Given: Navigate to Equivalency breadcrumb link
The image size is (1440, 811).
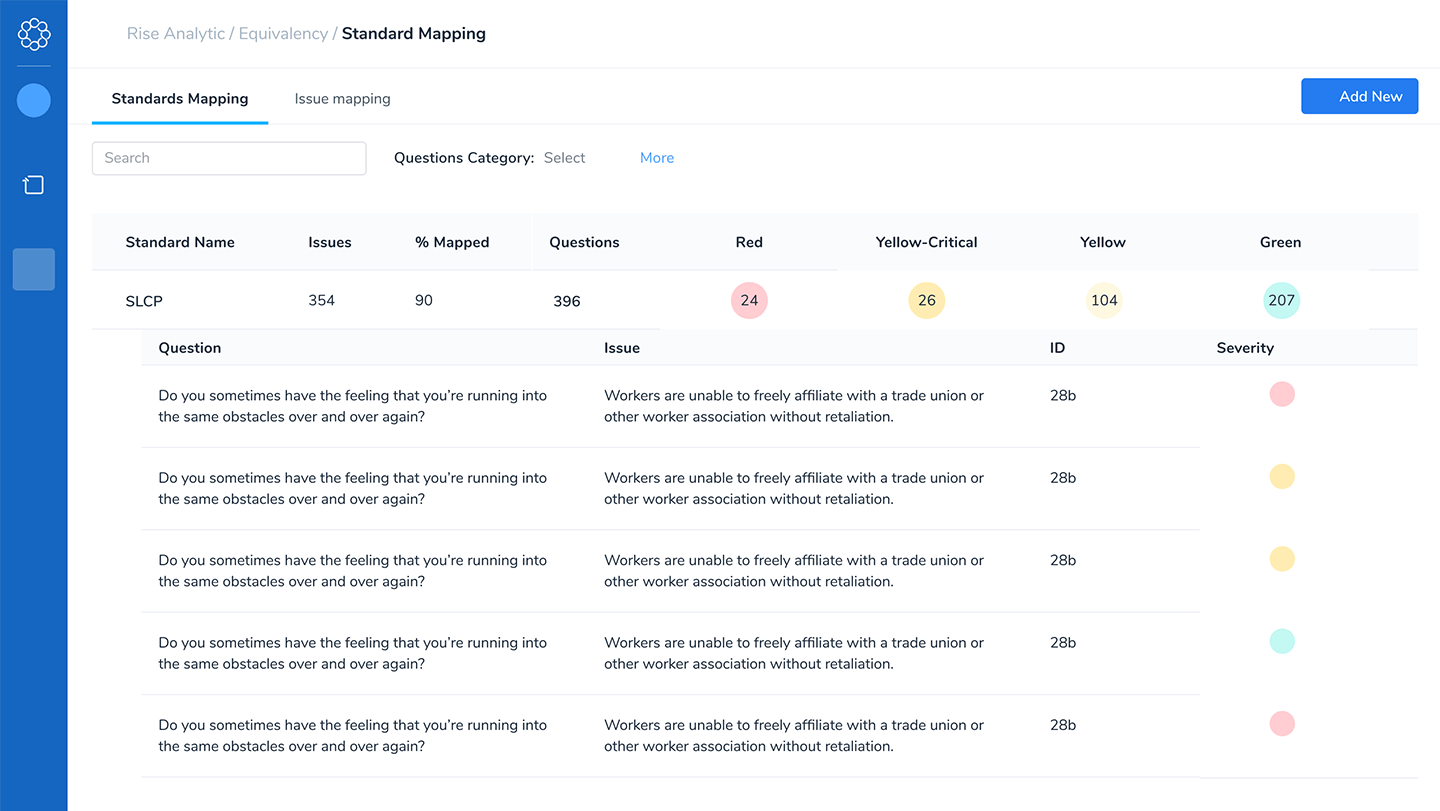Looking at the screenshot, I should (x=283, y=34).
